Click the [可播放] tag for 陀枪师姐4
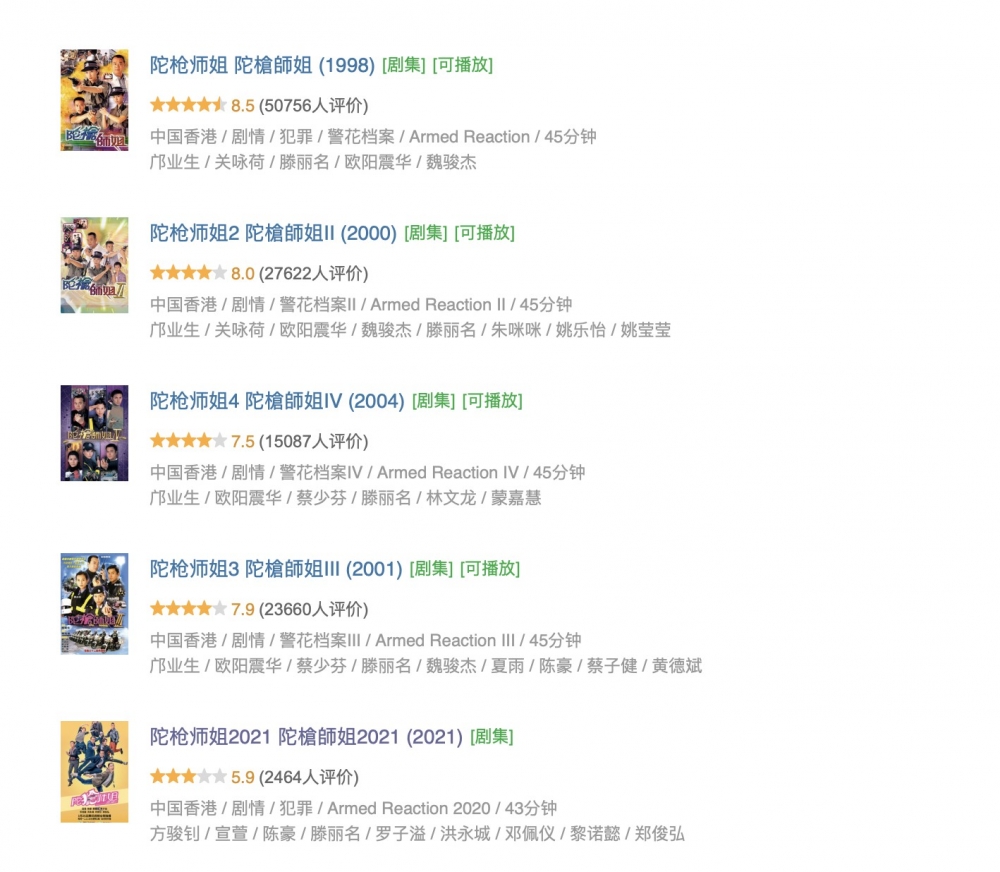Viewport: 1000px width, 872px height. click(492, 401)
